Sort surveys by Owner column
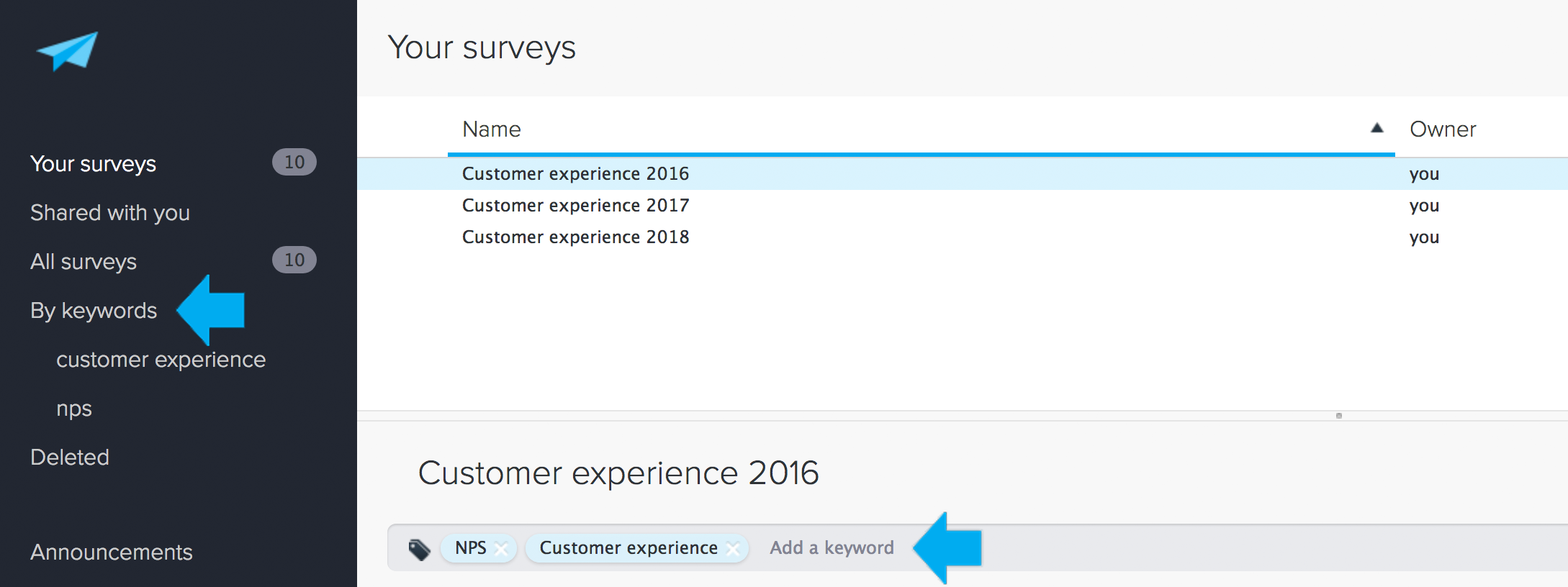This screenshot has width=1568, height=587. tap(1443, 129)
